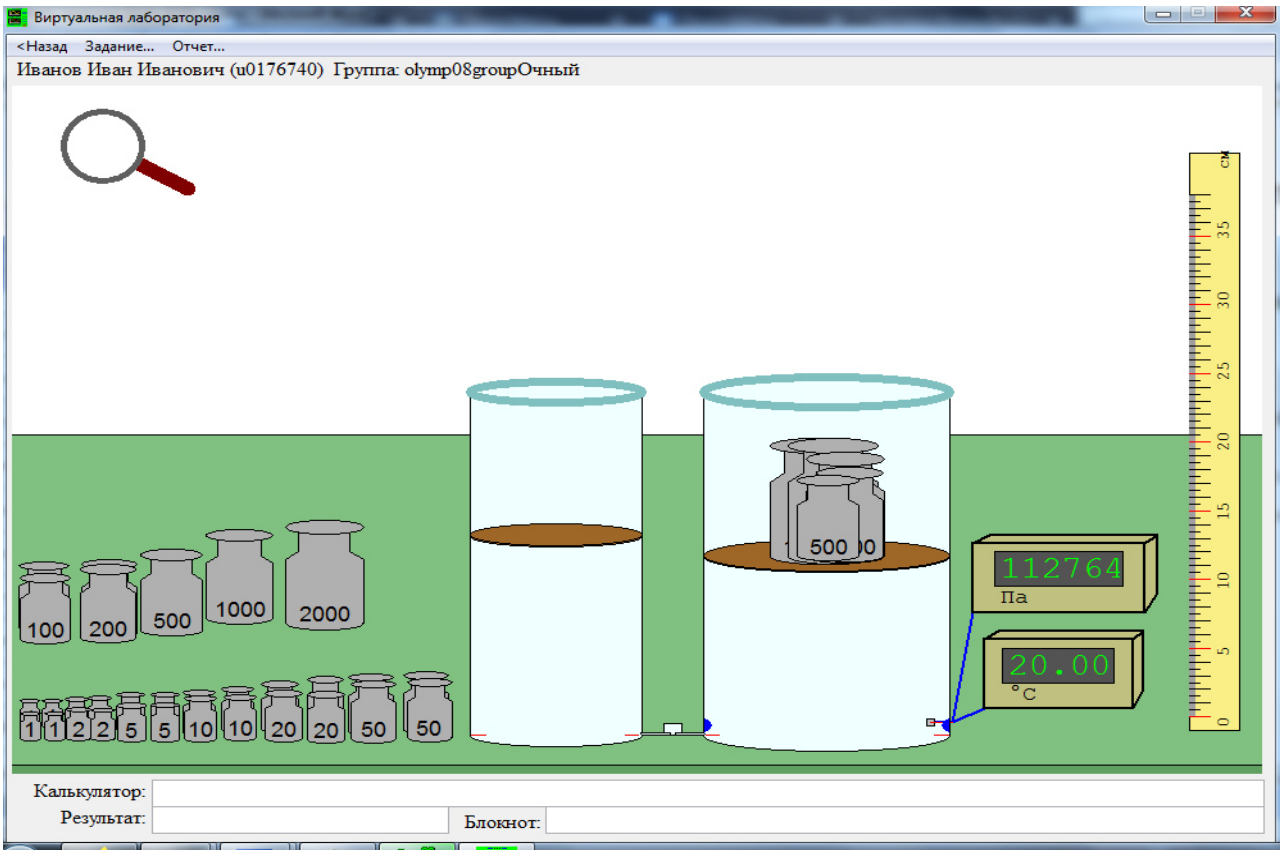This screenshot has height=854, width=1287.
Task: Select the 100 g weight
Action: (45, 603)
